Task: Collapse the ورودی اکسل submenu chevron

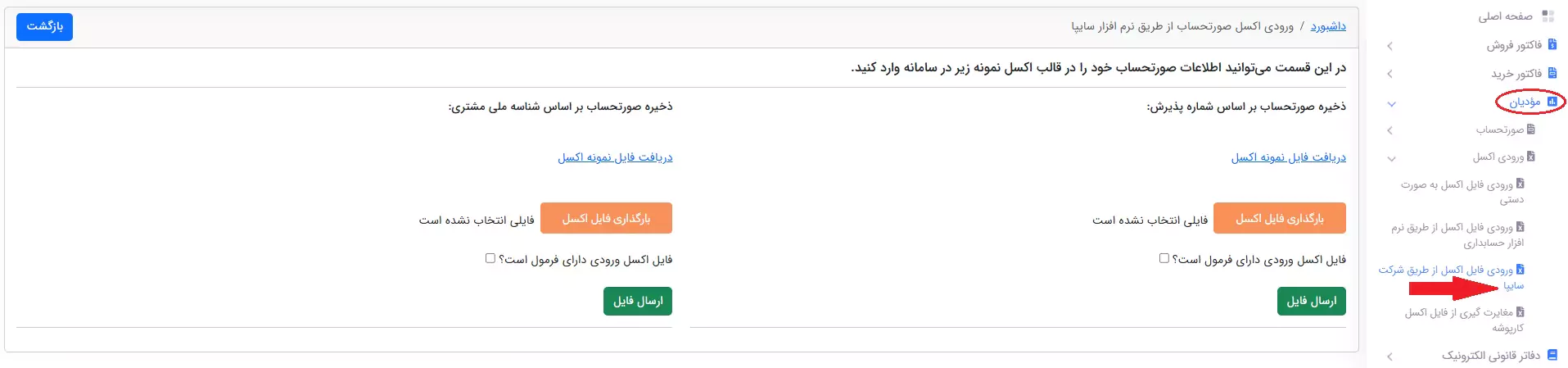Action: [1391, 158]
